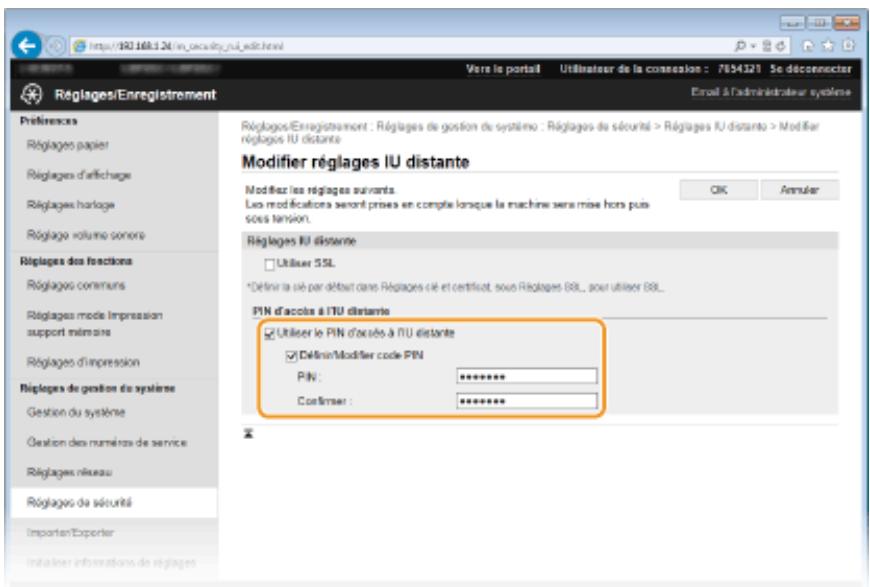Minimize the browser window
The image size is (870, 587).
[792, 23]
